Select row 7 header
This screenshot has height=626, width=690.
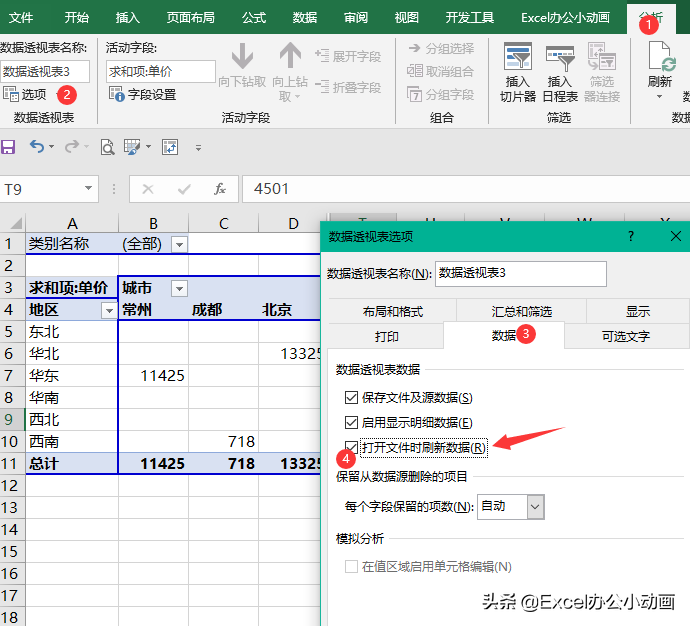(x=12, y=376)
